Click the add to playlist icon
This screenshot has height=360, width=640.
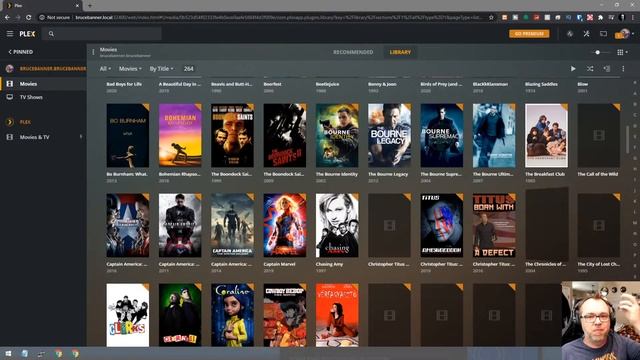pyautogui.click(x=607, y=69)
